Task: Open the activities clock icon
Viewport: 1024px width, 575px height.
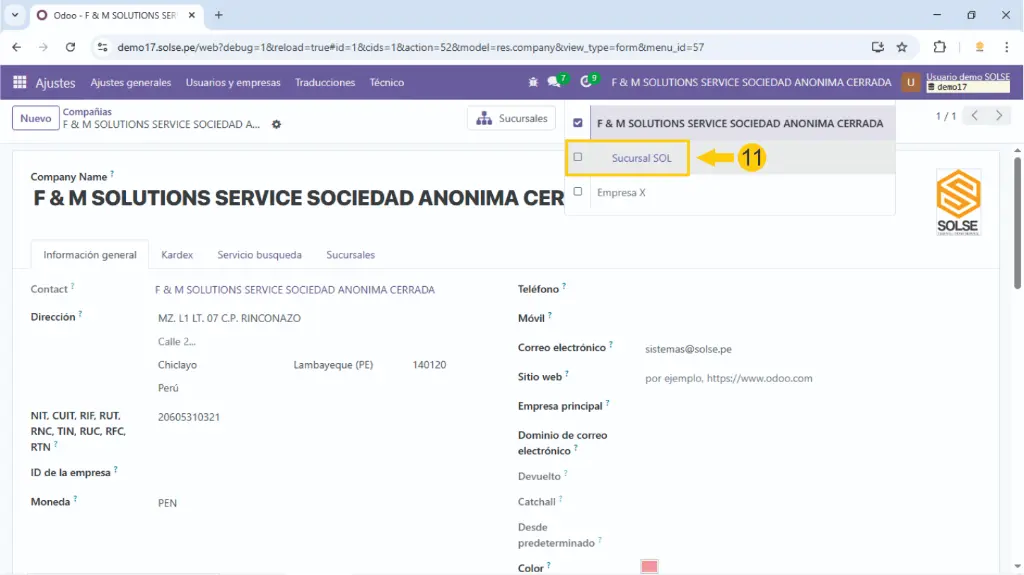Action: coord(587,82)
